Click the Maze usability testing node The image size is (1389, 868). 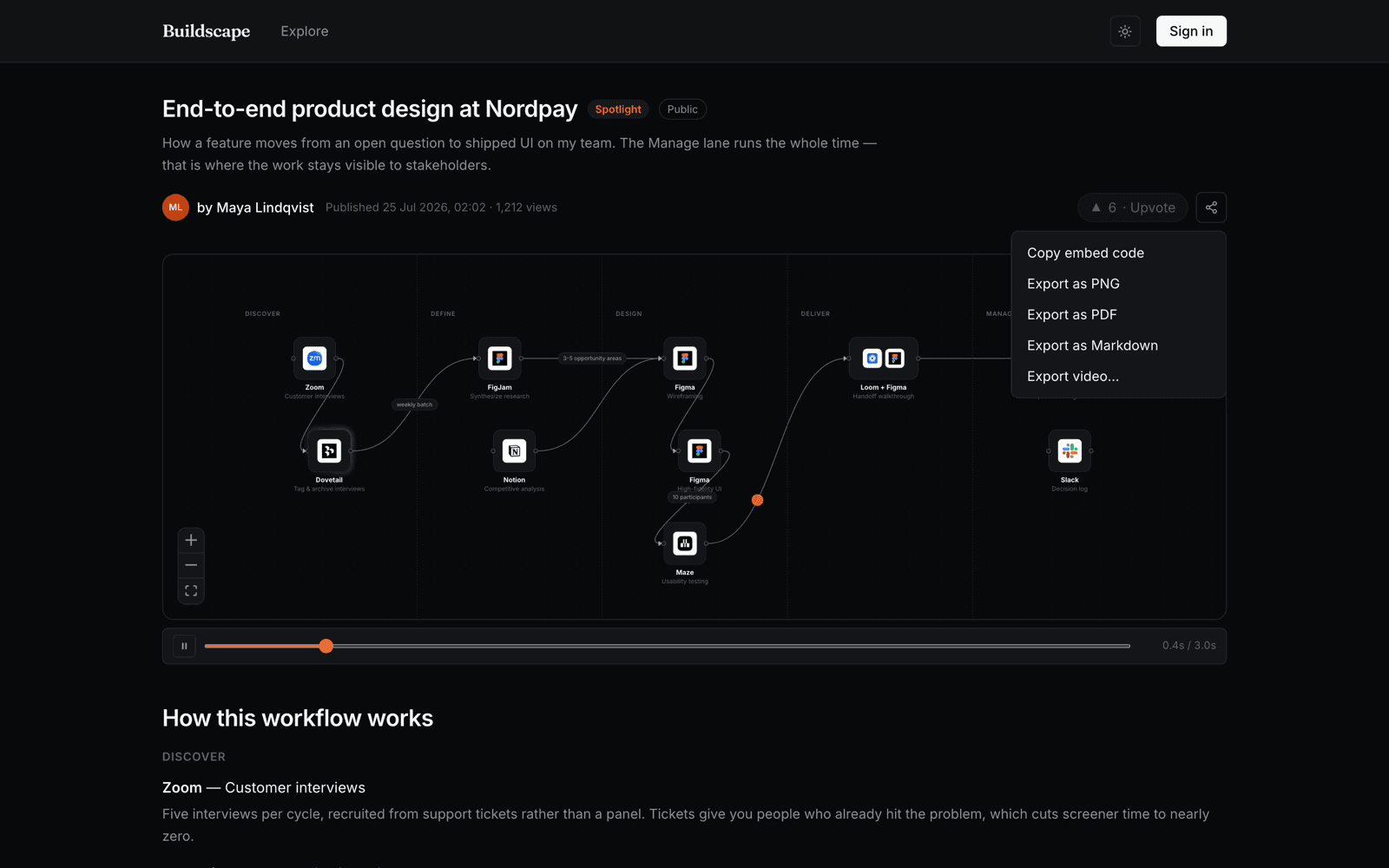pos(685,543)
